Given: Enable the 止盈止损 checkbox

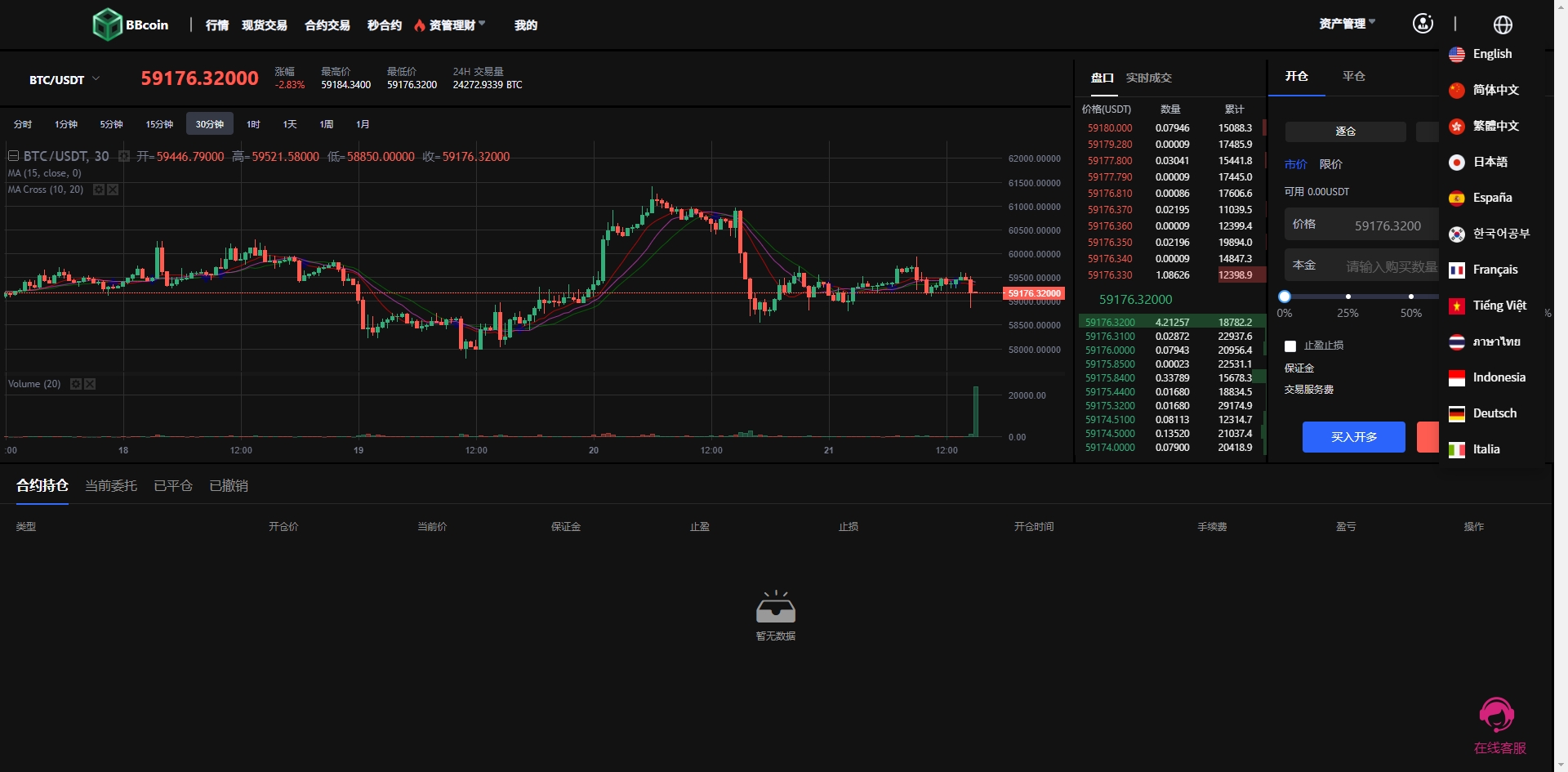Looking at the screenshot, I should click(1290, 346).
